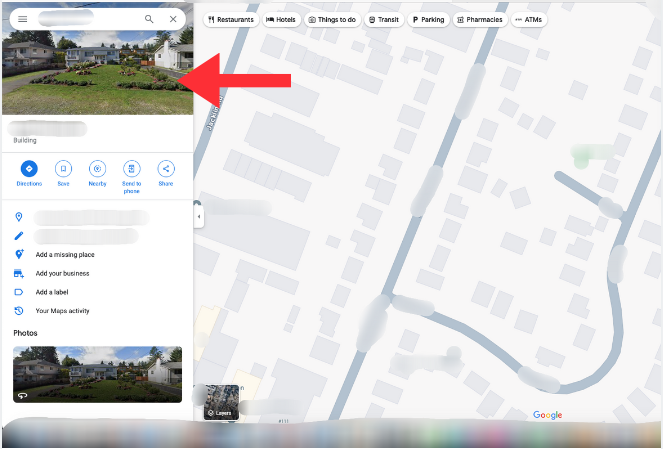Image resolution: width=663 pixels, height=449 pixels.
Task: Send this place to phone
Action: 132,177
